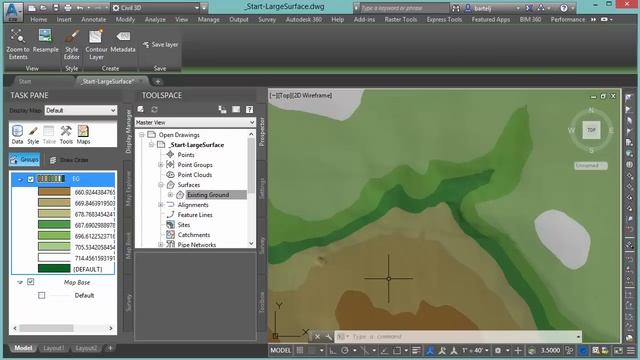
Task: Click the Plot print icon in quick access
Action: 68,8
